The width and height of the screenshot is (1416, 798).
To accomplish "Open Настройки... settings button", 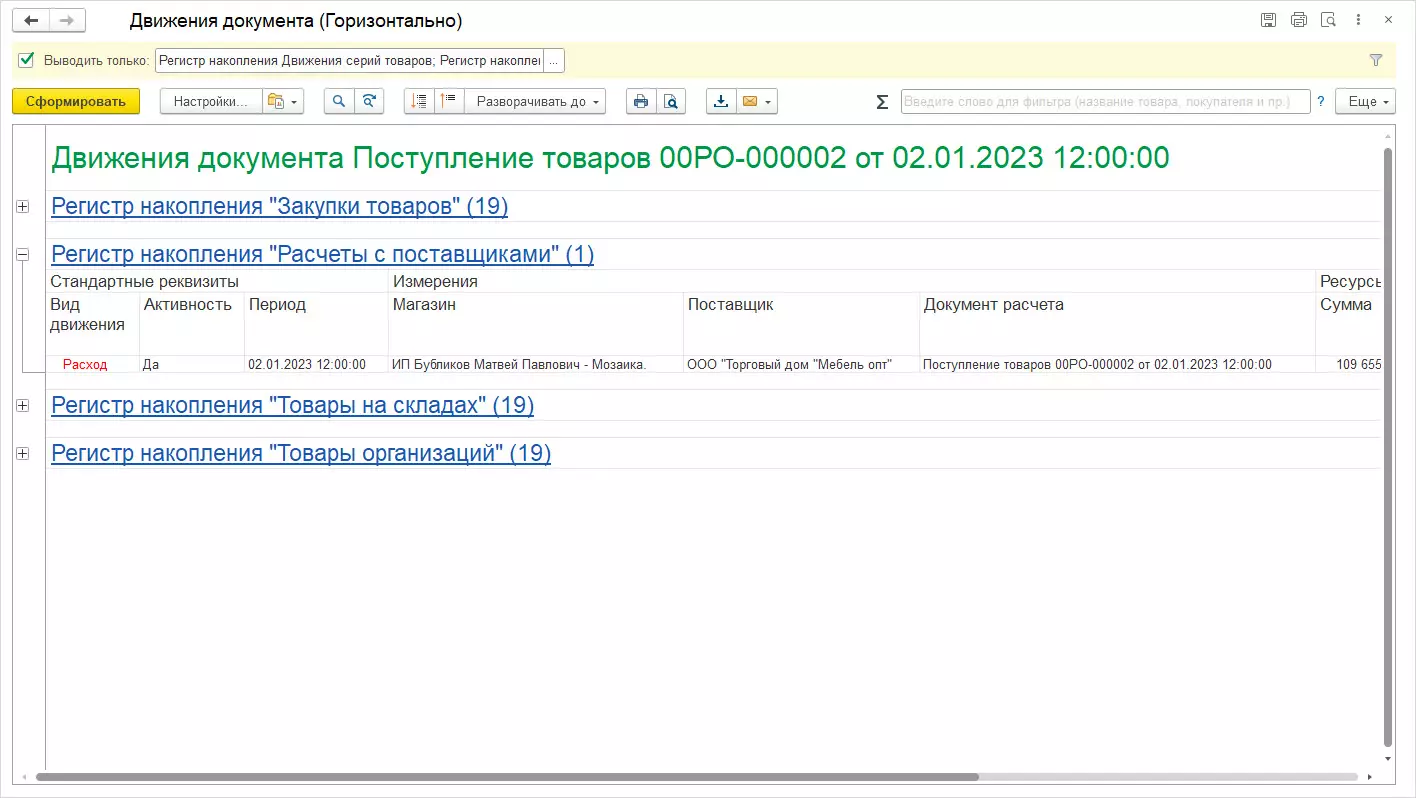I will [211, 101].
